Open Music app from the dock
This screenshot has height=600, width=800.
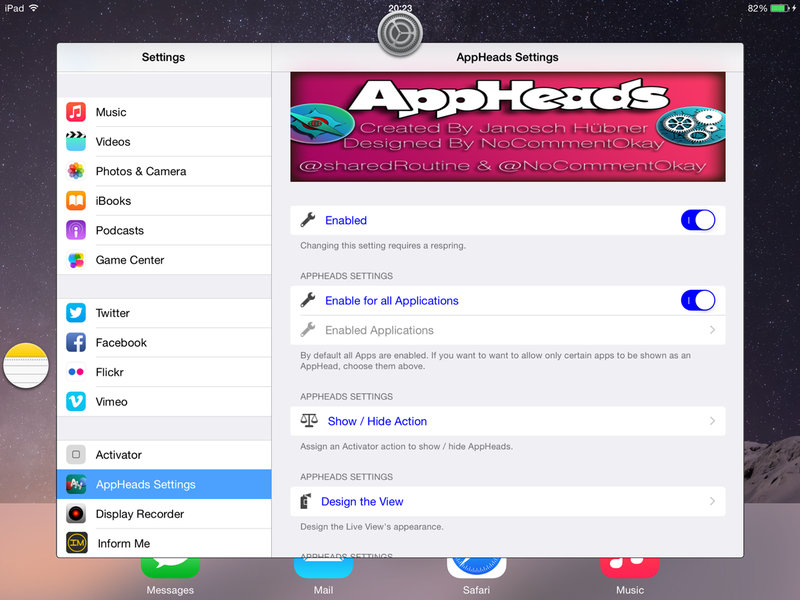pos(630,577)
